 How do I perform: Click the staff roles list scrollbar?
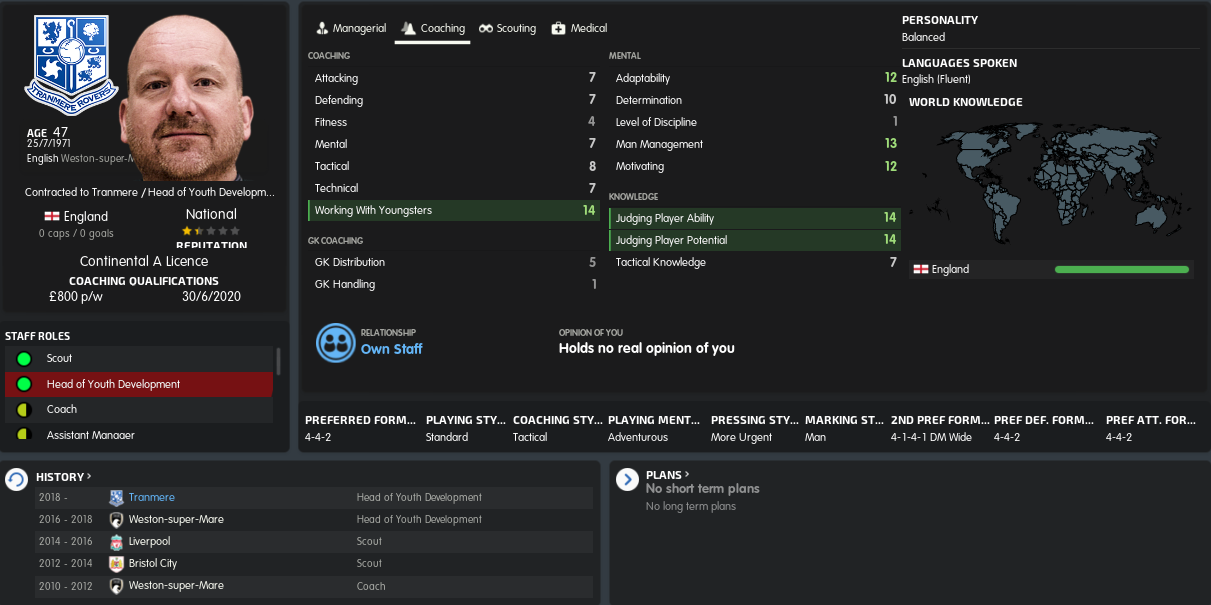278,361
